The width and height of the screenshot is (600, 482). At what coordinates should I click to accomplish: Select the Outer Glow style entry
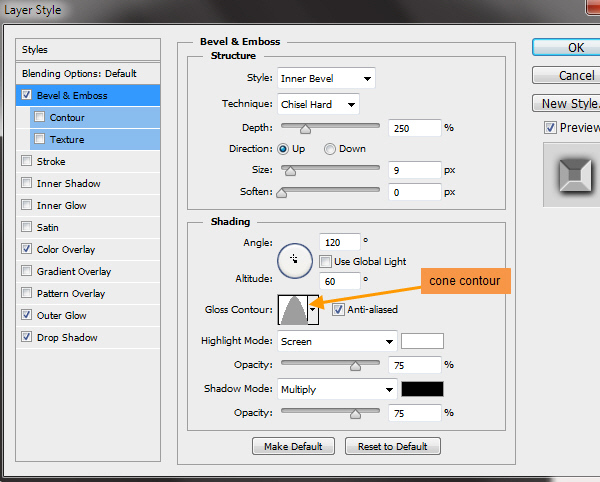62,315
